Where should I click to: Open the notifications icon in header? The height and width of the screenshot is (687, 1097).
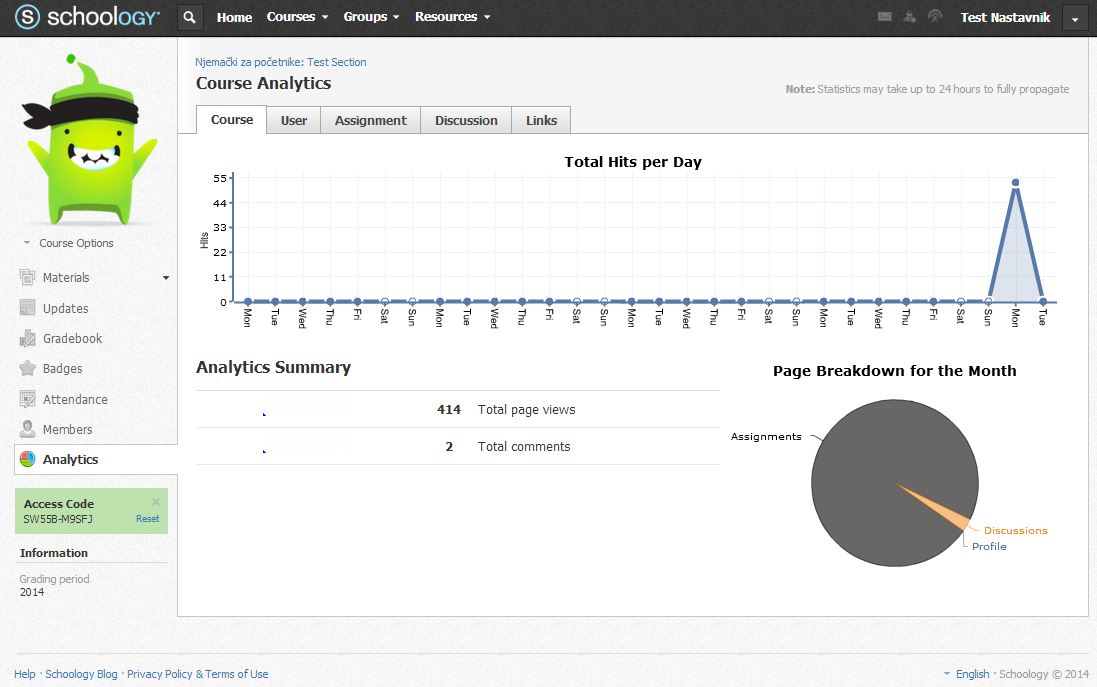(x=935, y=17)
